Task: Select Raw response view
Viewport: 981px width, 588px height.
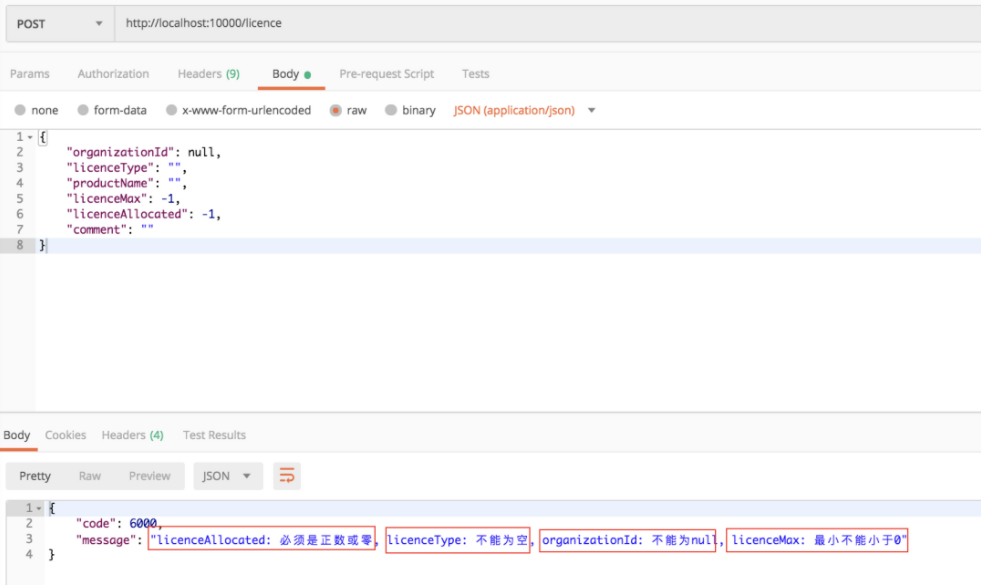Action: [x=89, y=476]
